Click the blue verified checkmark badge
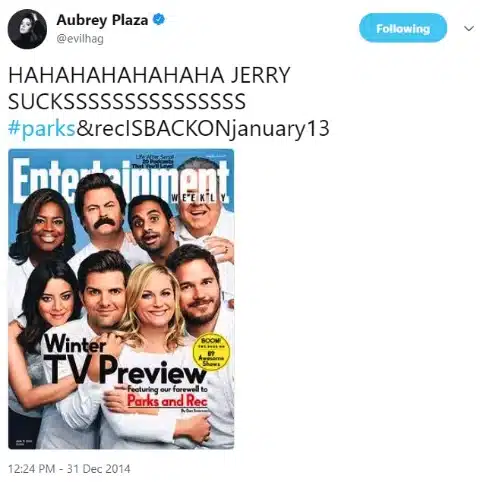Image resolution: width=480 pixels, height=482 pixels. point(158,20)
